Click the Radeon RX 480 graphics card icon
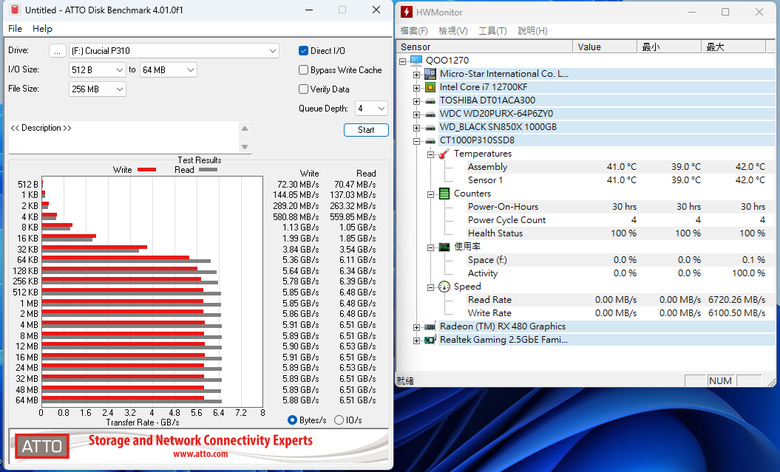This screenshot has width=780, height=472. [x=430, y=327]
